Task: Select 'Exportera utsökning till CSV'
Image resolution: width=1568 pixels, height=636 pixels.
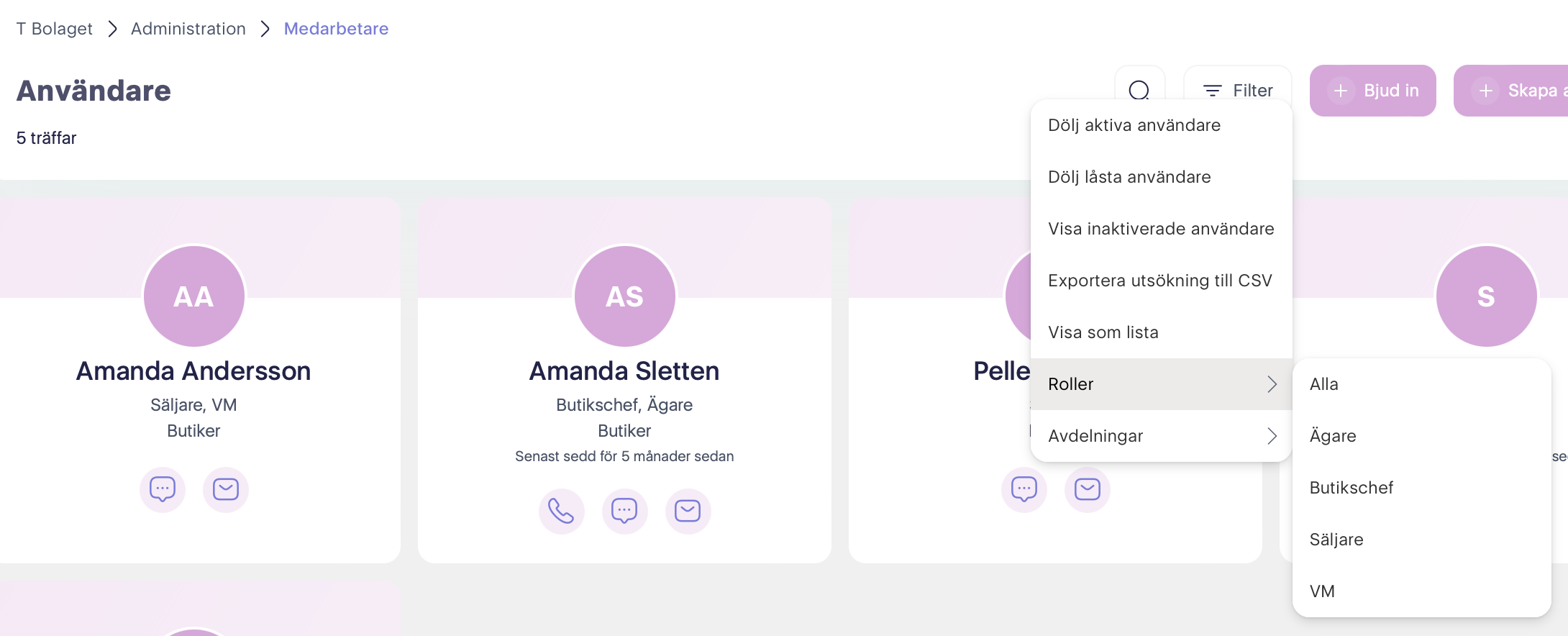Action: click(1159, 281)
